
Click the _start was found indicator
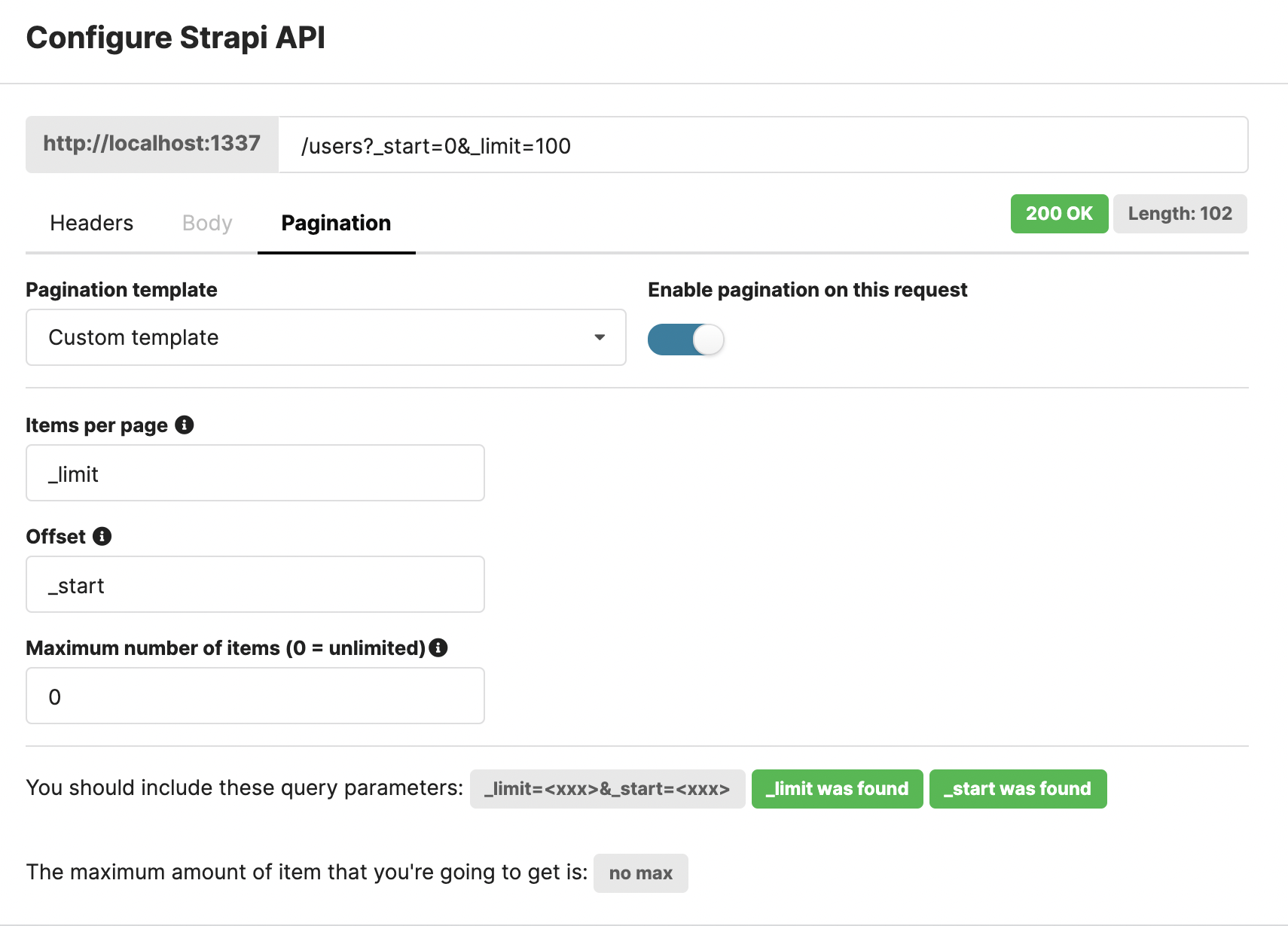[x=1018, y=789]
